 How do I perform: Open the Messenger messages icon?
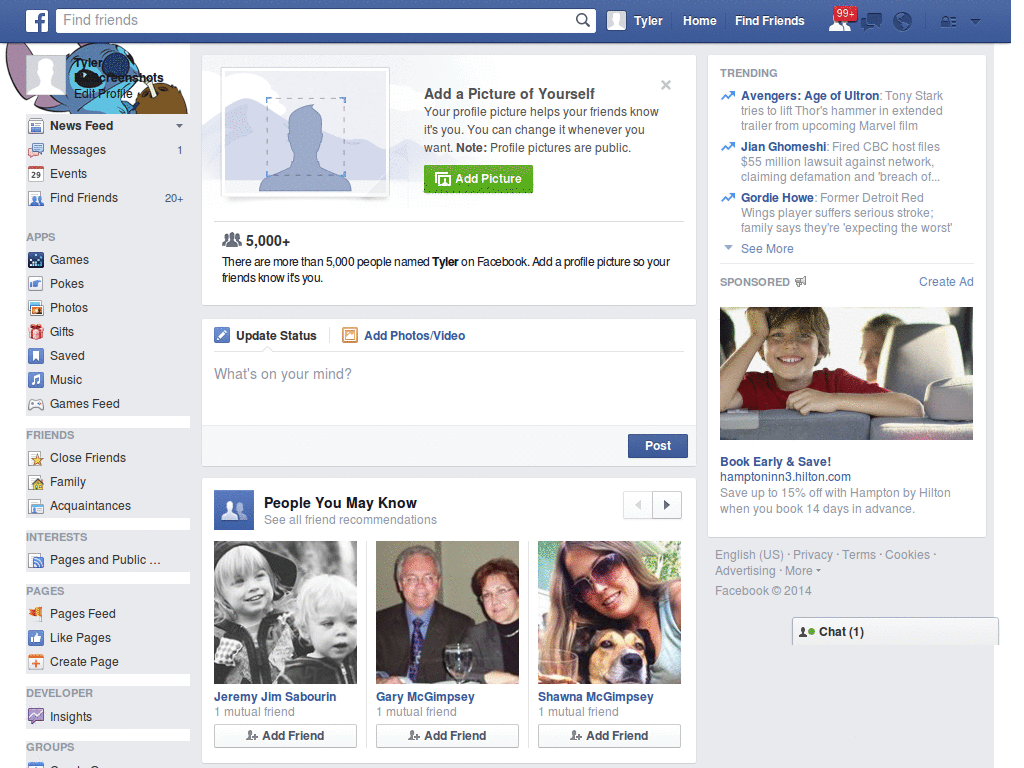tap(871, 20)
